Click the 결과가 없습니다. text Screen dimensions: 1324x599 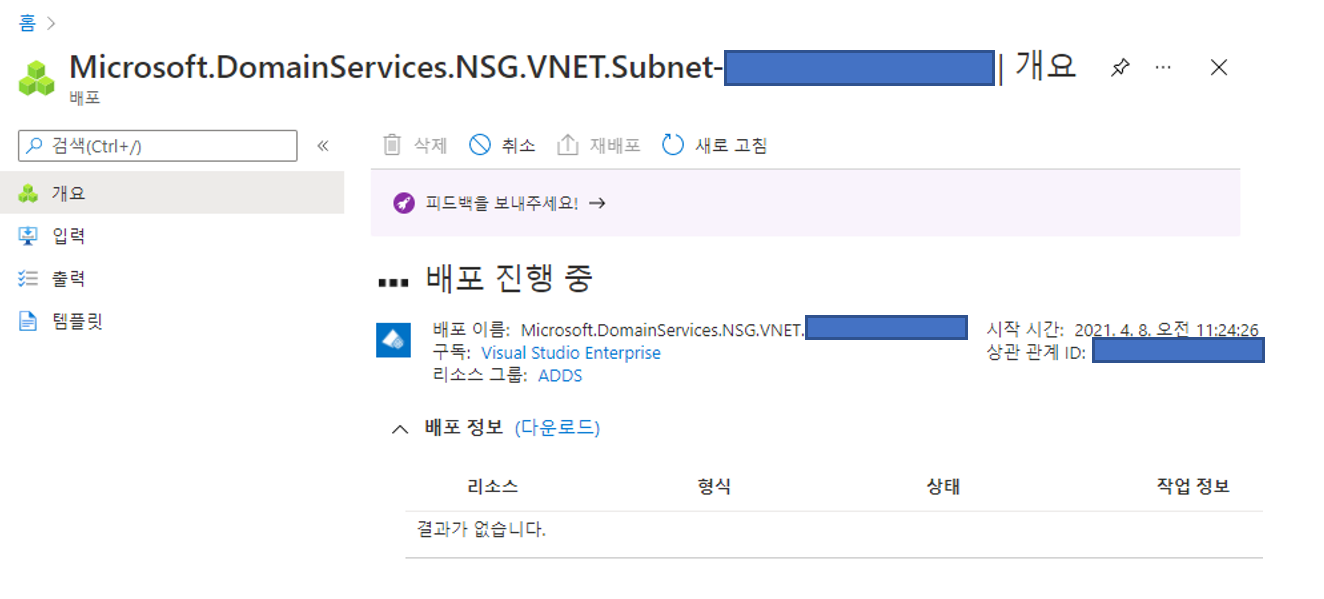(x=481, y=530)
